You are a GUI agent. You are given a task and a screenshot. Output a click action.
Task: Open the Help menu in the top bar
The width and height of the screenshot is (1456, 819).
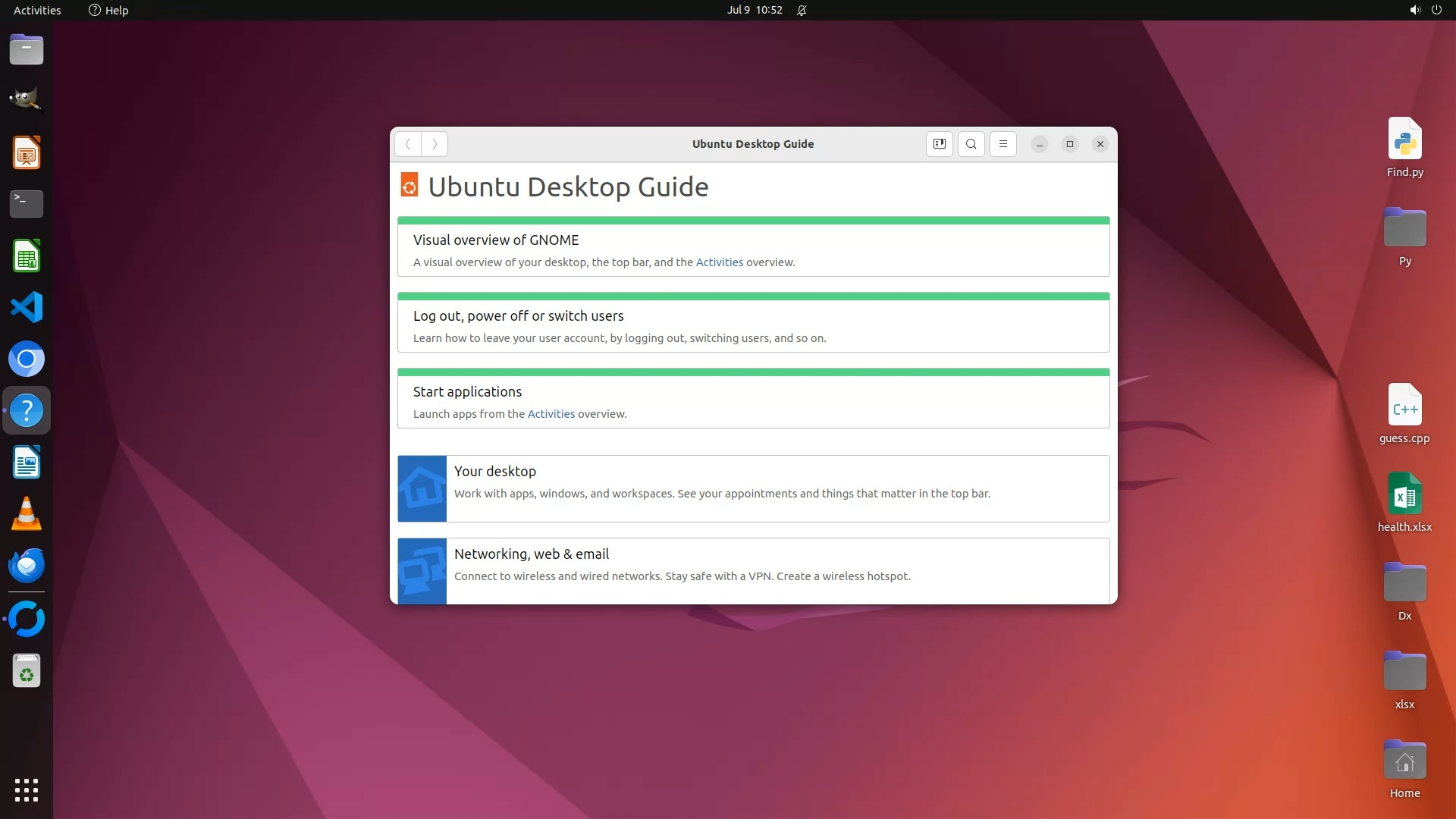[x=108, y=10]
